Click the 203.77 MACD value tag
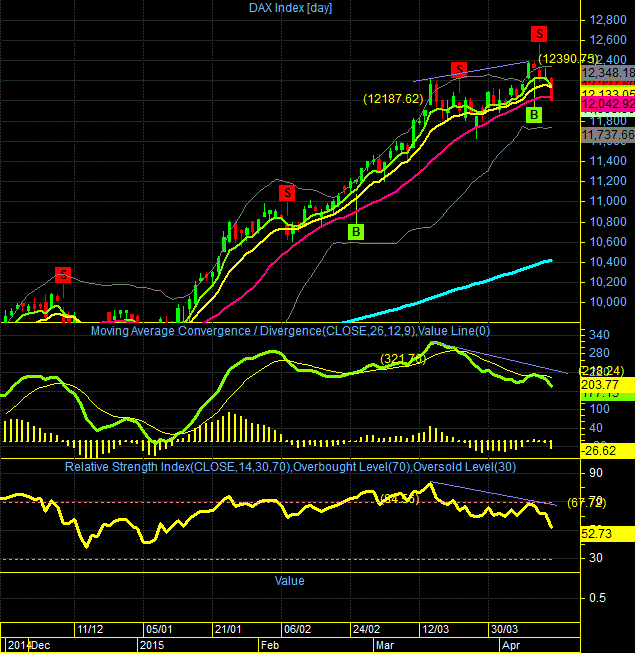This screenshot has width=635, height=653. coord(608,384)
